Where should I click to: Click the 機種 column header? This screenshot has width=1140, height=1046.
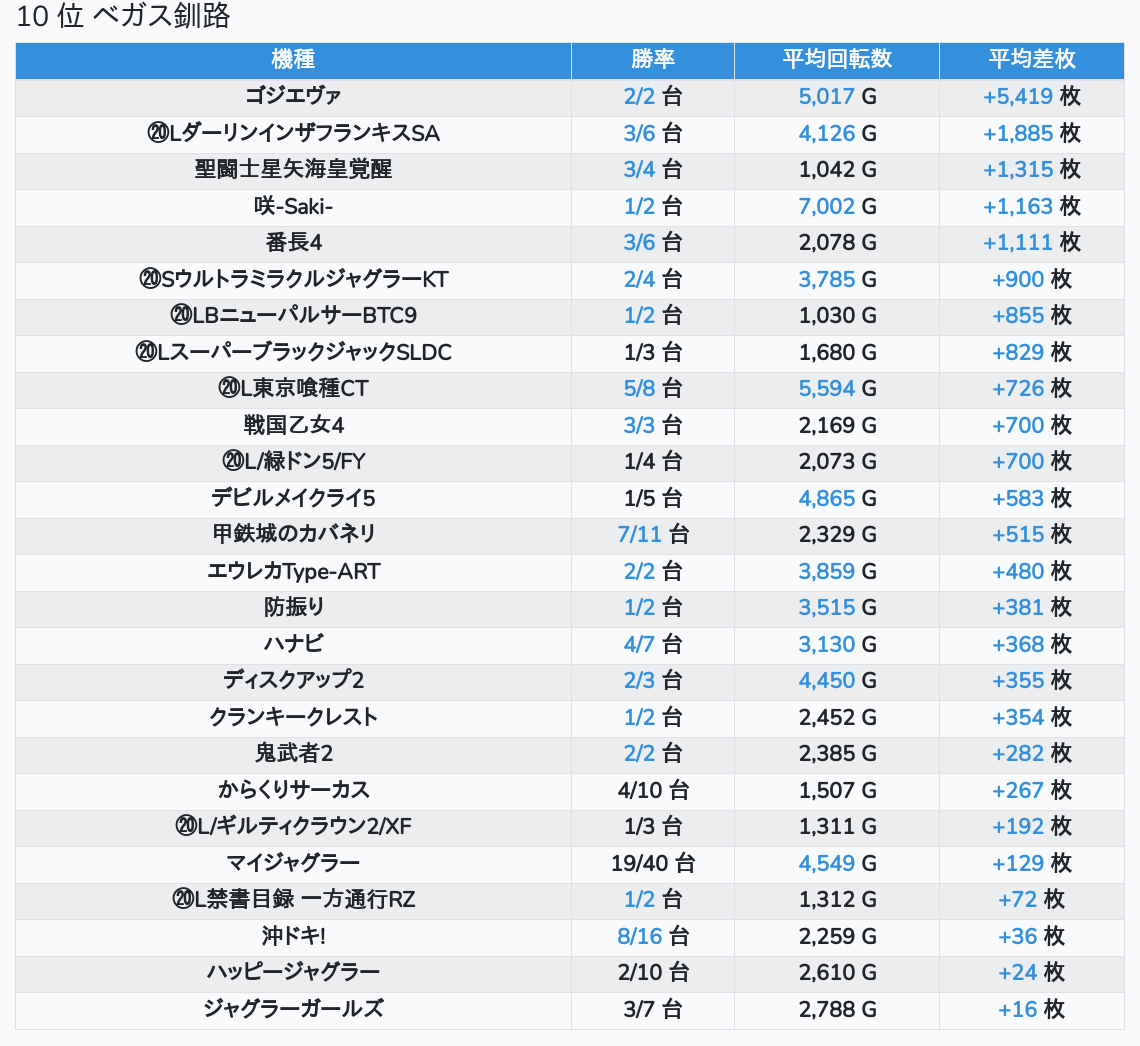[x=293, y=60]
